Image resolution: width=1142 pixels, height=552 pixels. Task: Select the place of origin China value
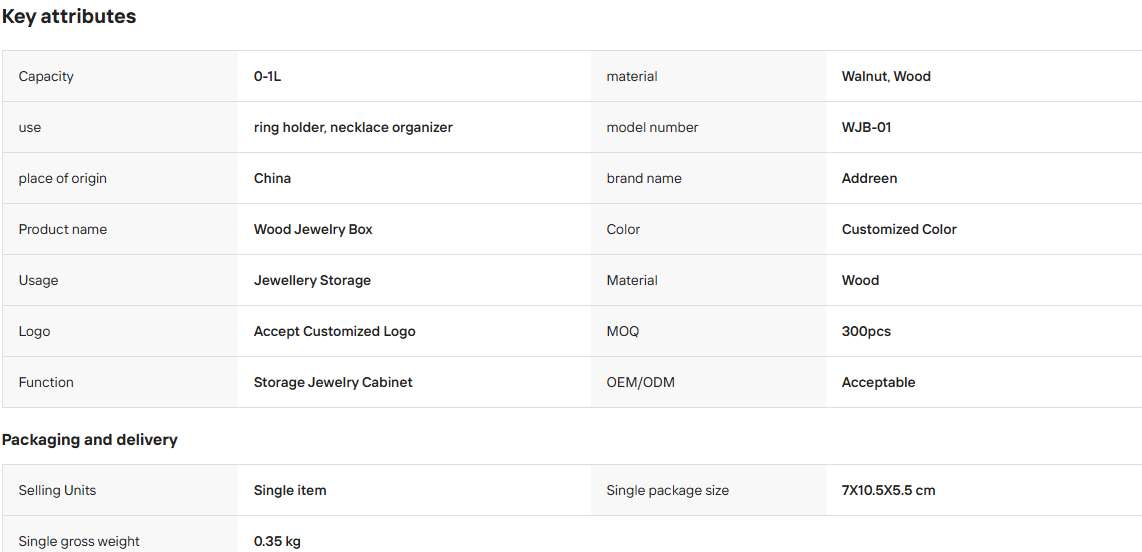(272, 178)
